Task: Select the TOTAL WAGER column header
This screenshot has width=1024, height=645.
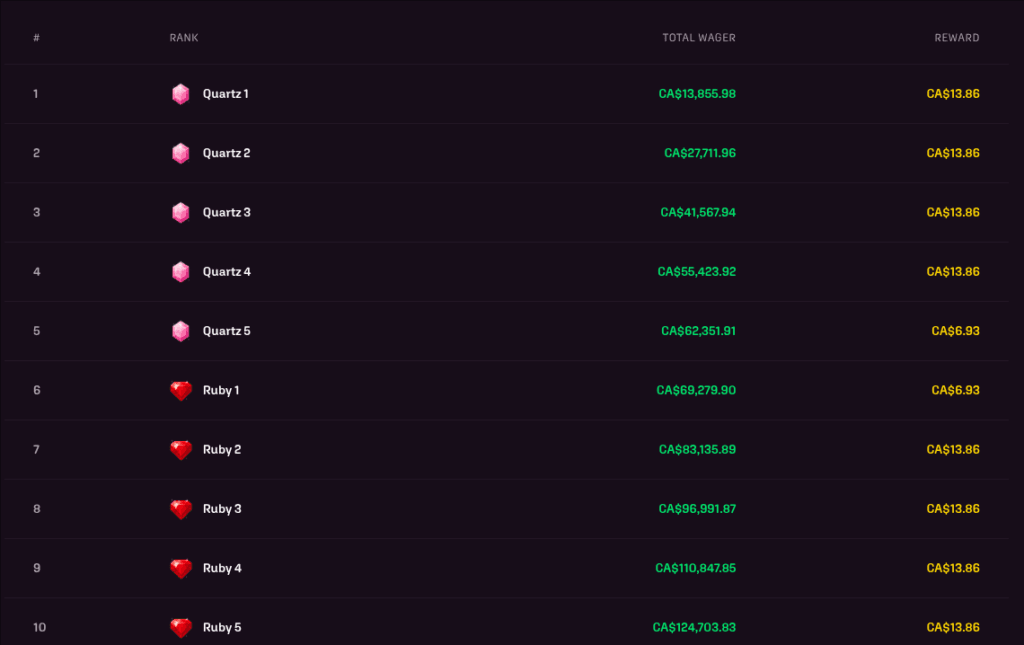Action: point(699,37)
